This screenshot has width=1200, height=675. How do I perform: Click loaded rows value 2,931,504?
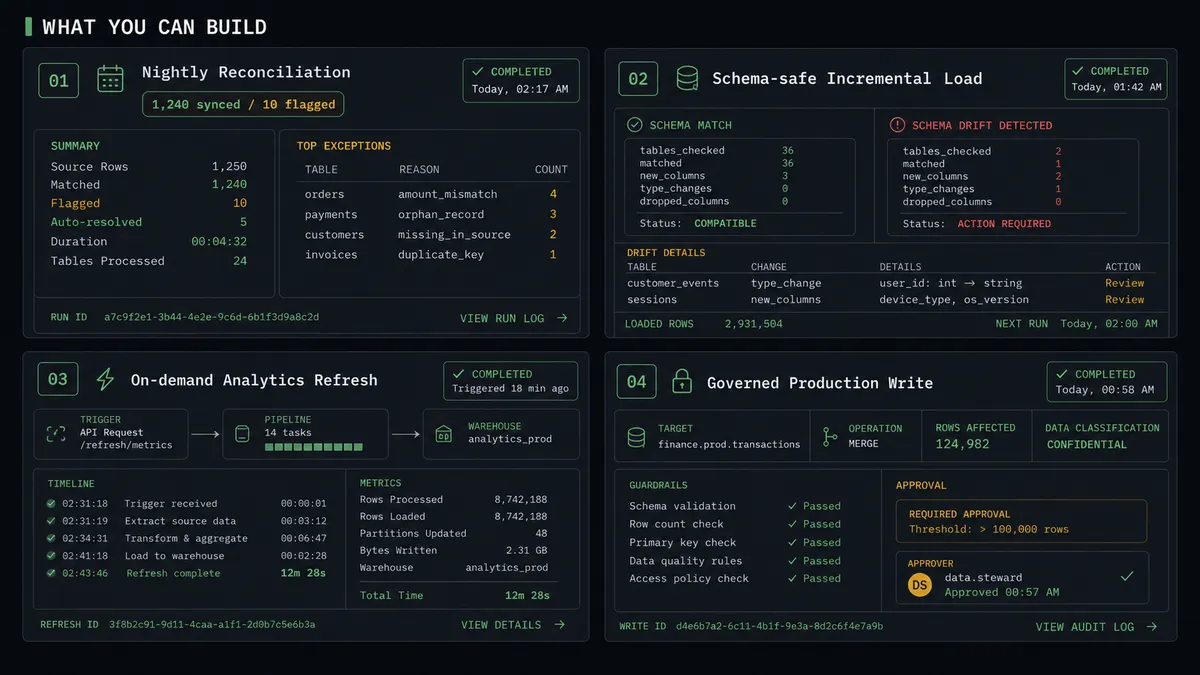753,324
